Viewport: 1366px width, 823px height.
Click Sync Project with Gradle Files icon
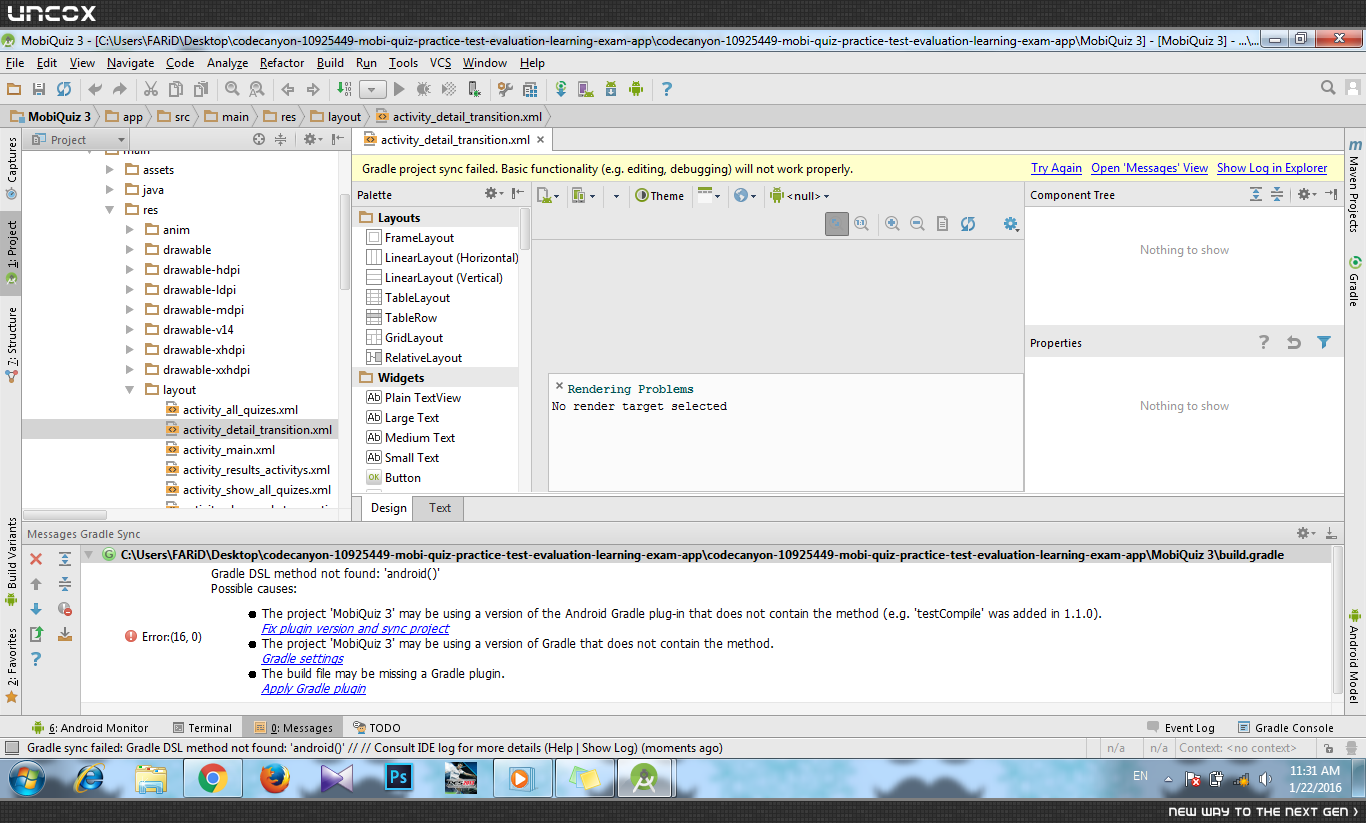pyautogui.click(x=561, y=89)
